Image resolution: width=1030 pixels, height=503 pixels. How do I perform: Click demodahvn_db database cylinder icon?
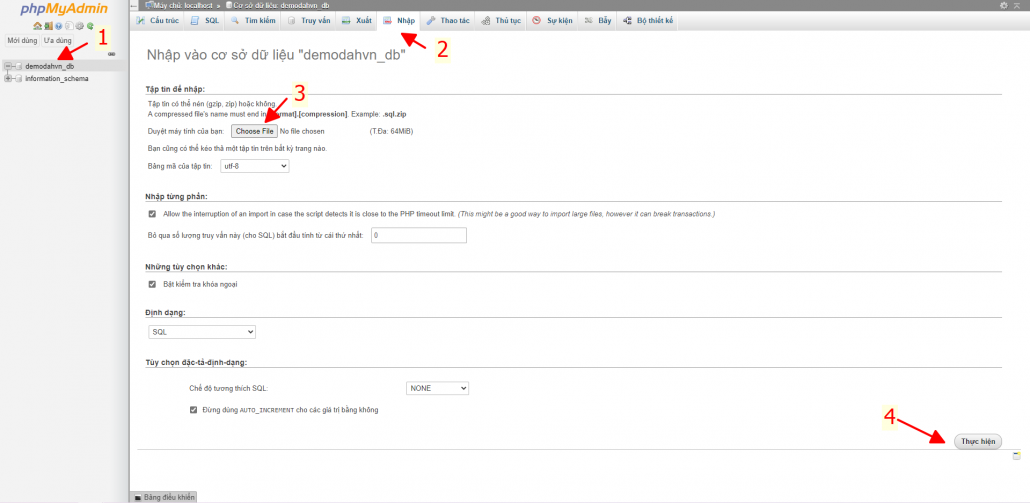point(18,66)
